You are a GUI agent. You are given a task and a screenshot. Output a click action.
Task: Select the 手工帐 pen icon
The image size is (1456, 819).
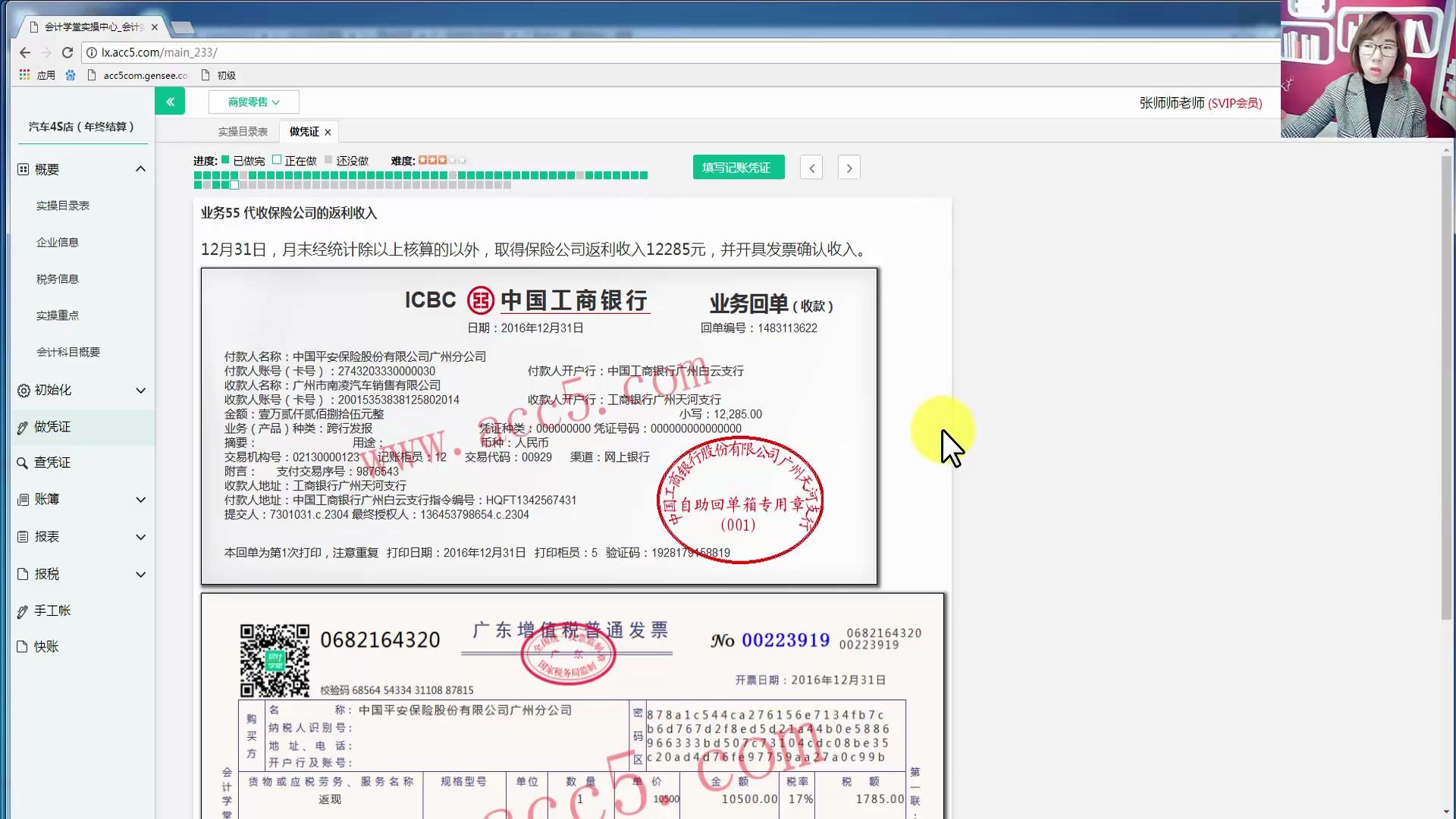(21, 610)
